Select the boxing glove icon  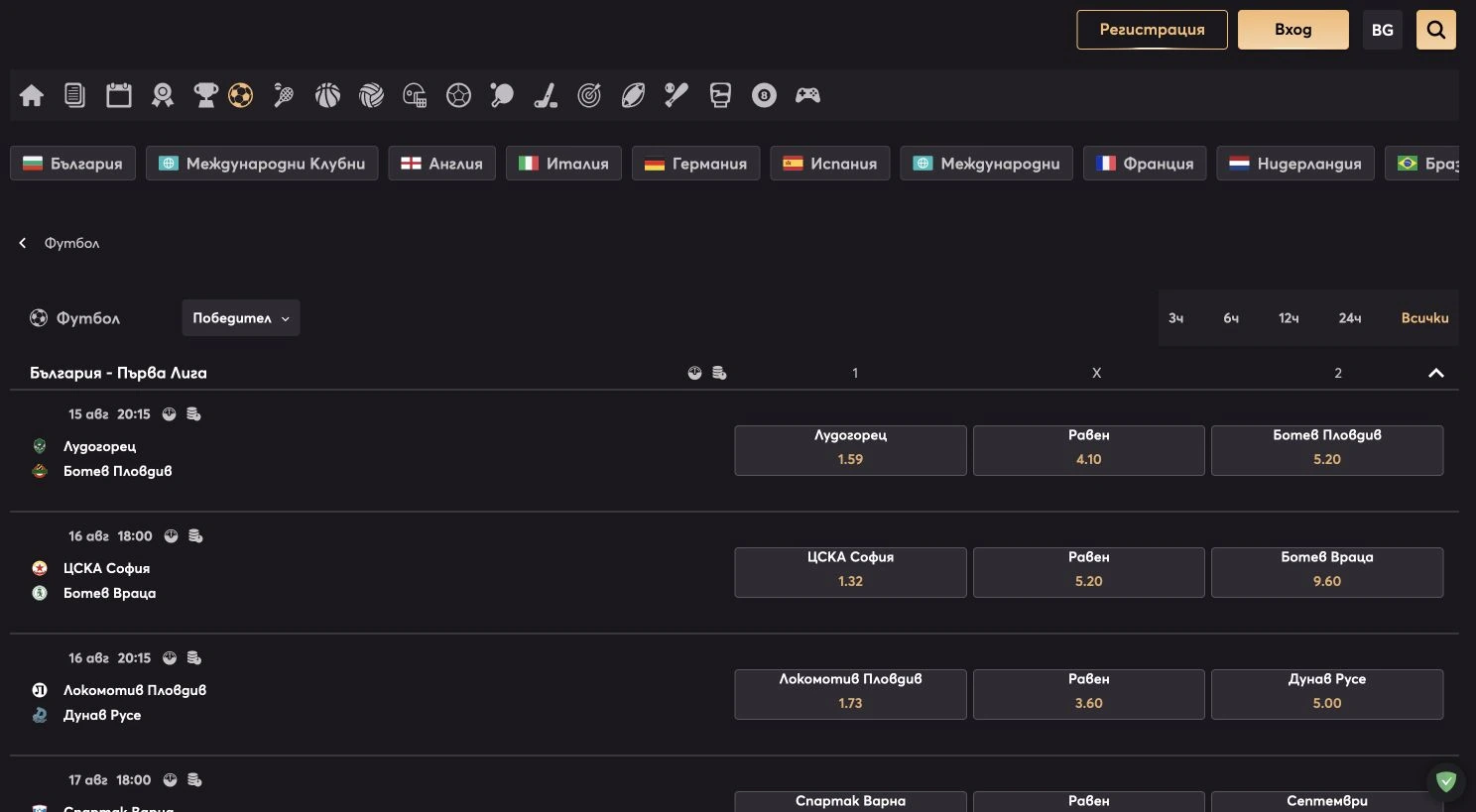[x=720, y=95]
